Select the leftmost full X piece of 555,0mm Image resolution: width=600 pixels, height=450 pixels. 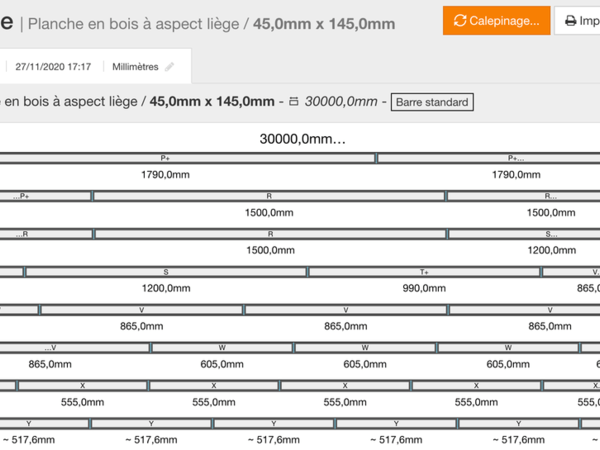(x=82, y=386)
